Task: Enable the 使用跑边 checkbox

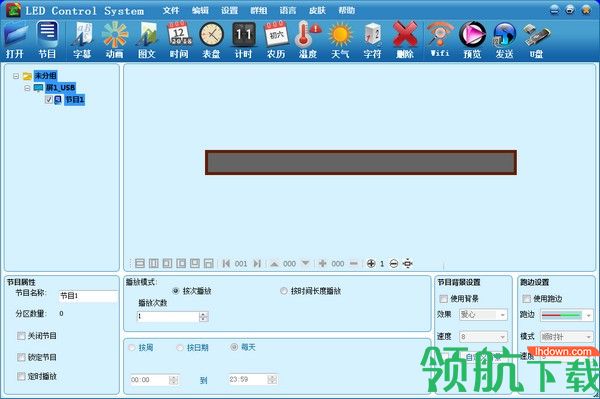Action: [527, 299]
